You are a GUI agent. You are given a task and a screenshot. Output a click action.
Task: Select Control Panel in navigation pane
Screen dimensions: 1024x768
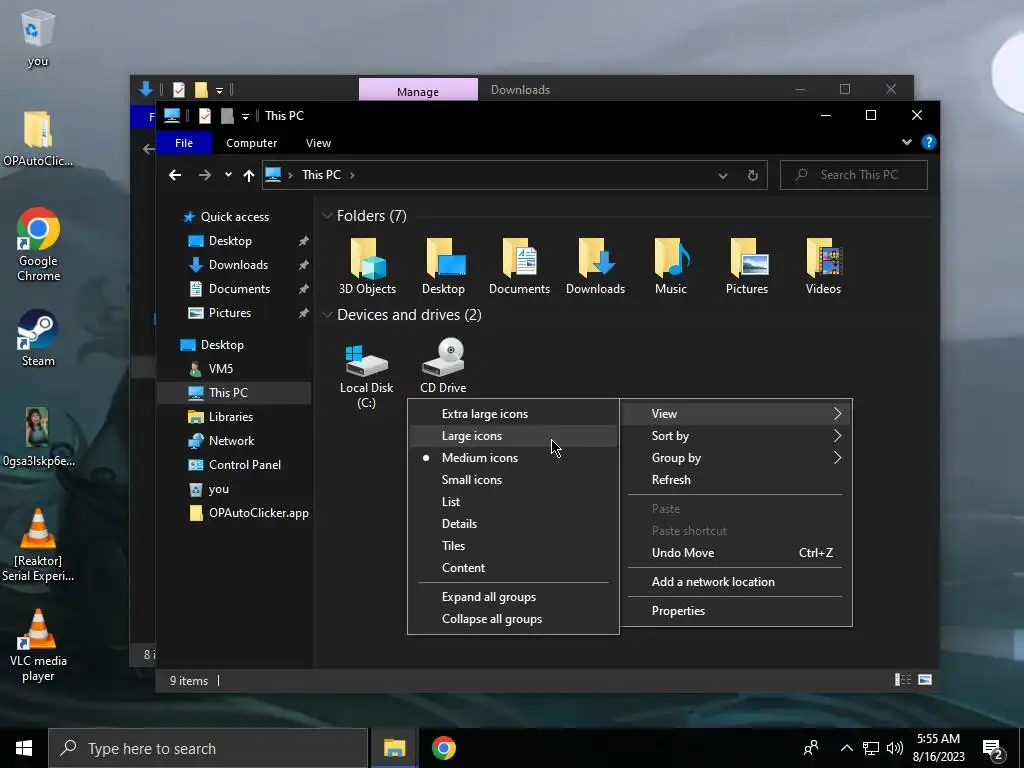tap(244, 465)
